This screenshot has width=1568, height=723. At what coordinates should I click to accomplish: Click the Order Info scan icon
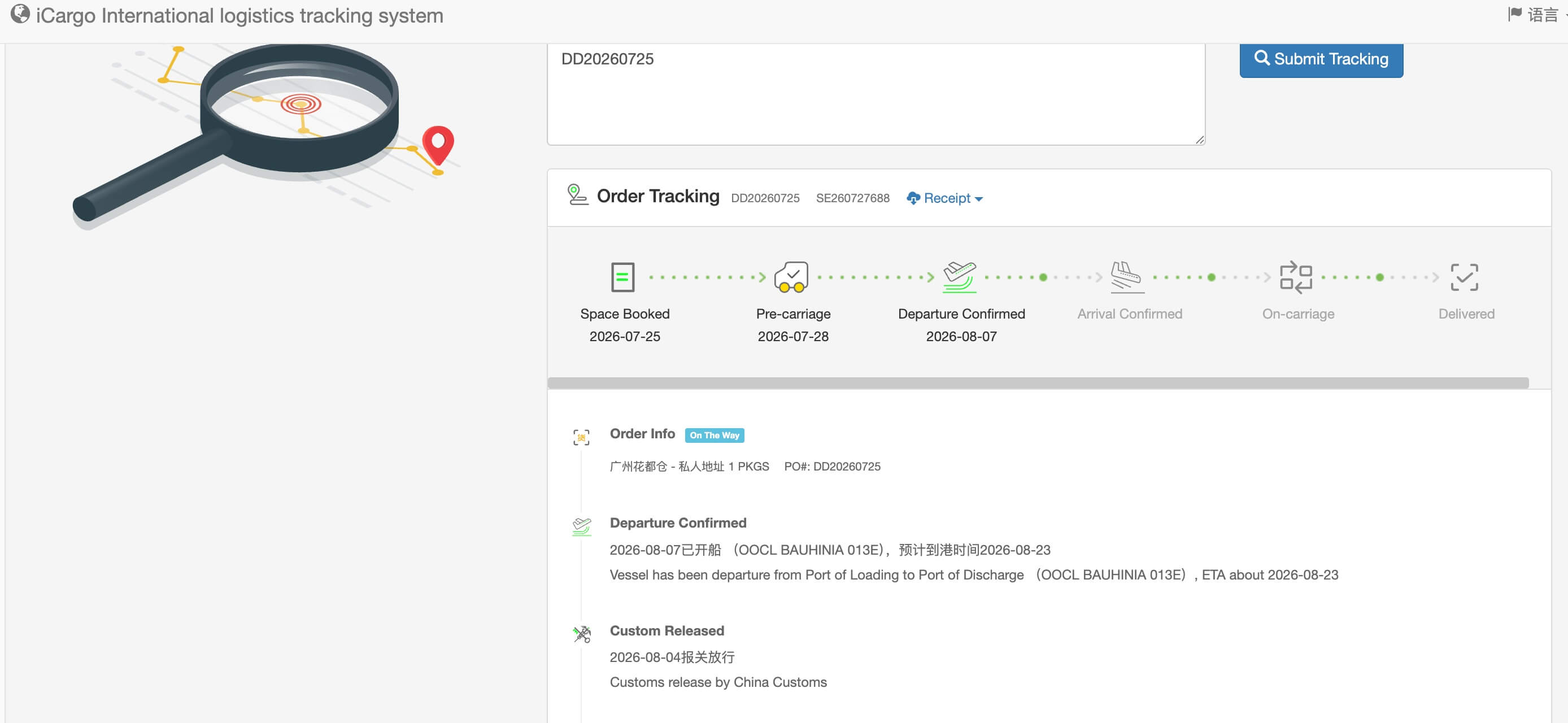click(x=581, y=437)
